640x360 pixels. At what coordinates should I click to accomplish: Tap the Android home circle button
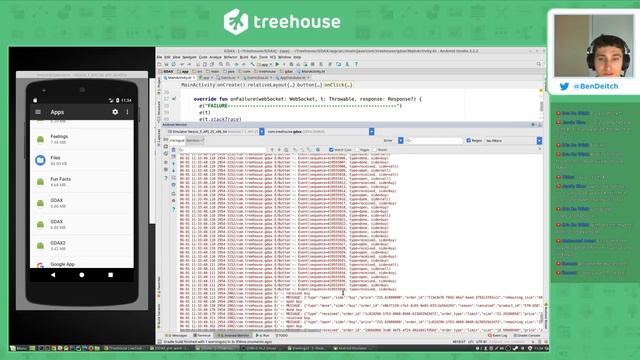point(82,275)
